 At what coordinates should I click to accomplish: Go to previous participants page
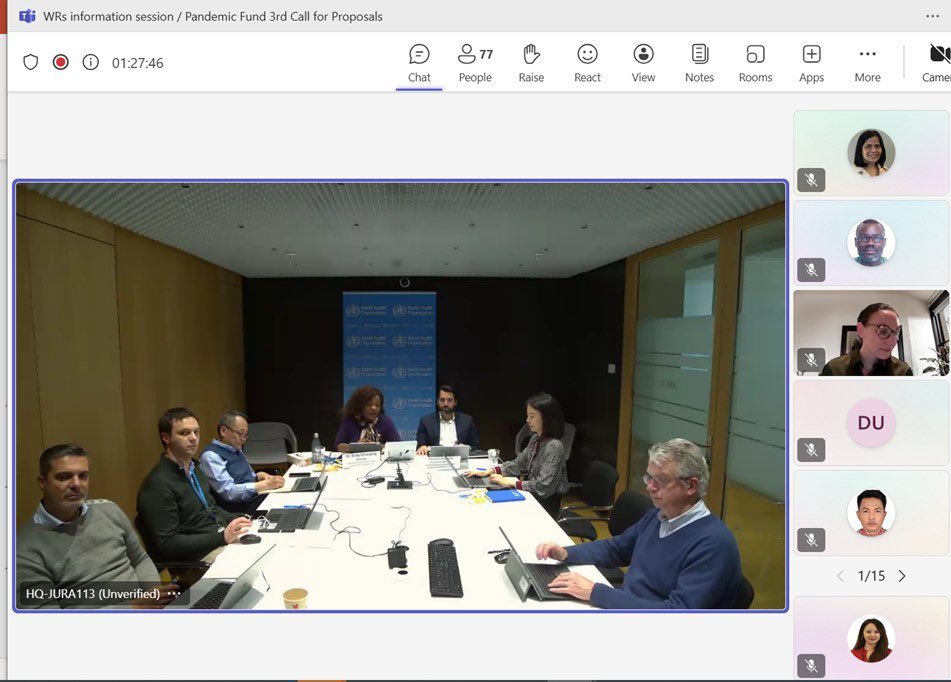pyautogui.click(x=841, y=576)
